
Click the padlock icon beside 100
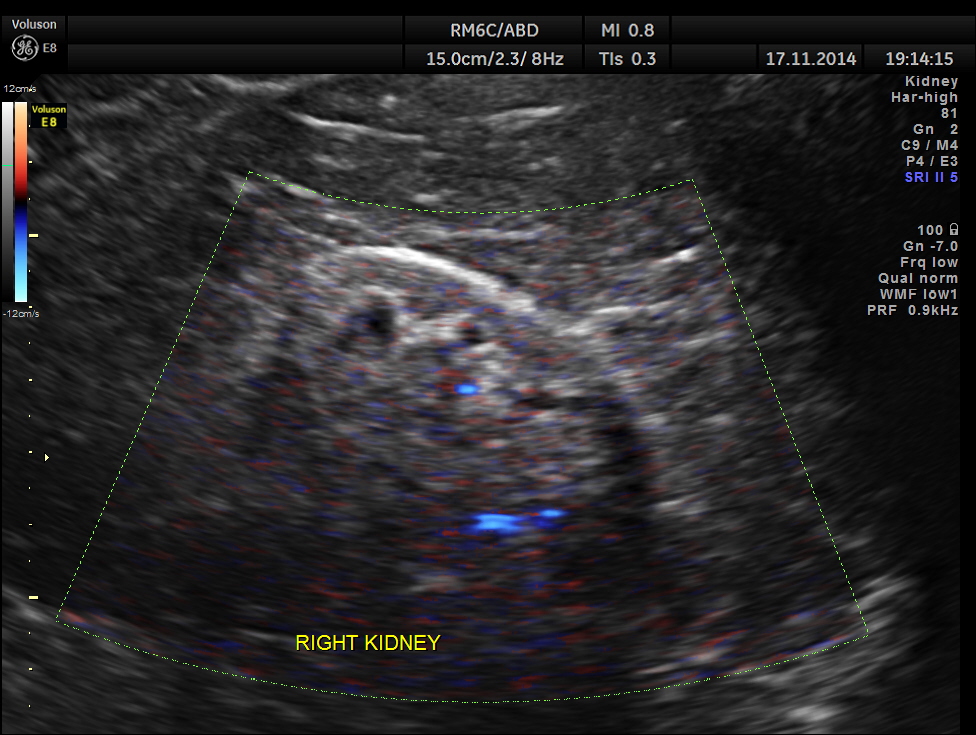tap(953, 230)
